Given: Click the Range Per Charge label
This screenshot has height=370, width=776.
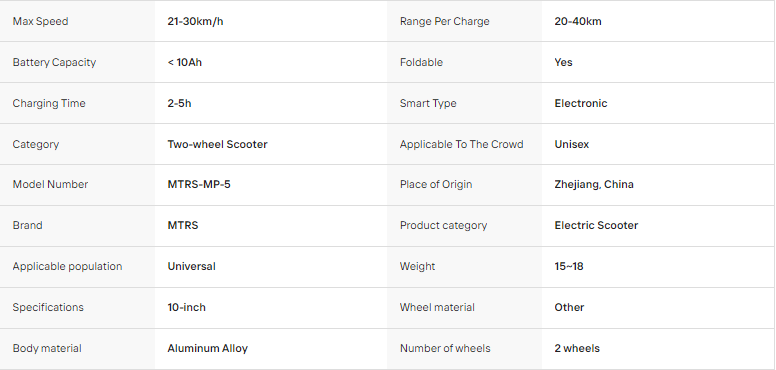Looking at the screenshot, I should click(x=444, y=21).
